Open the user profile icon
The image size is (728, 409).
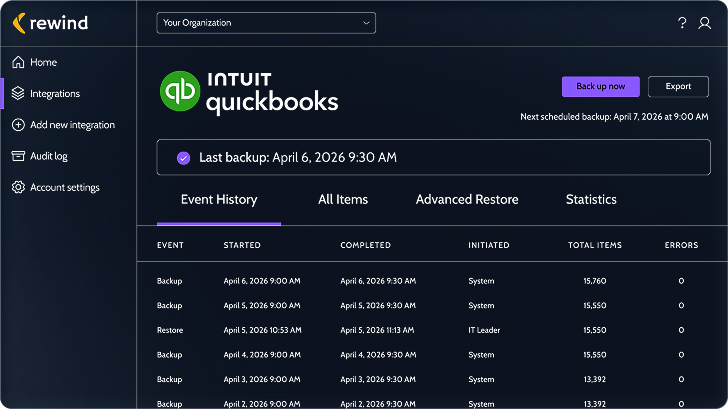tap(704, 23)
